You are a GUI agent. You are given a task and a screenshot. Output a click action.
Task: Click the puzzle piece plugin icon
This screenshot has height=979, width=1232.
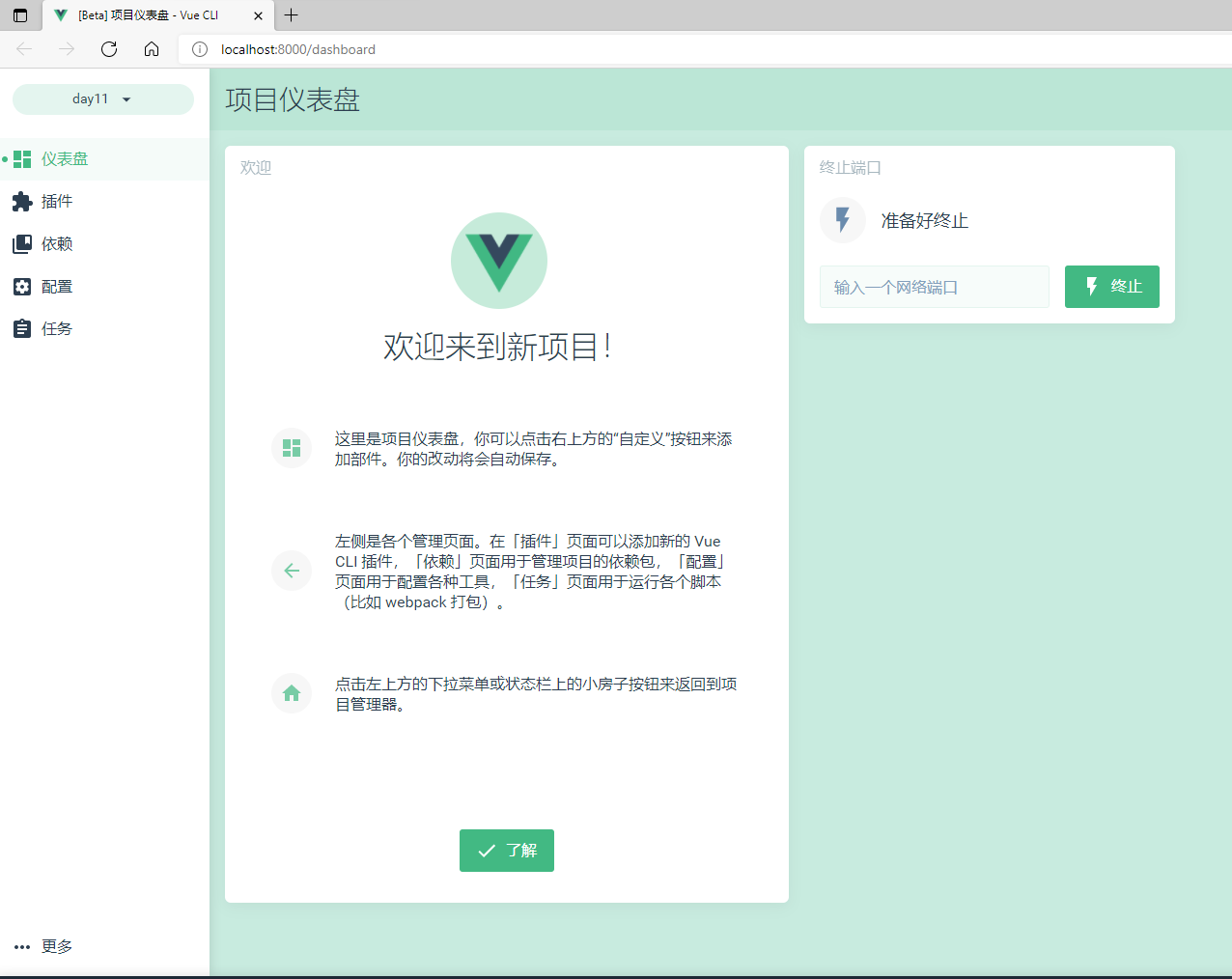tap(22, 202)
